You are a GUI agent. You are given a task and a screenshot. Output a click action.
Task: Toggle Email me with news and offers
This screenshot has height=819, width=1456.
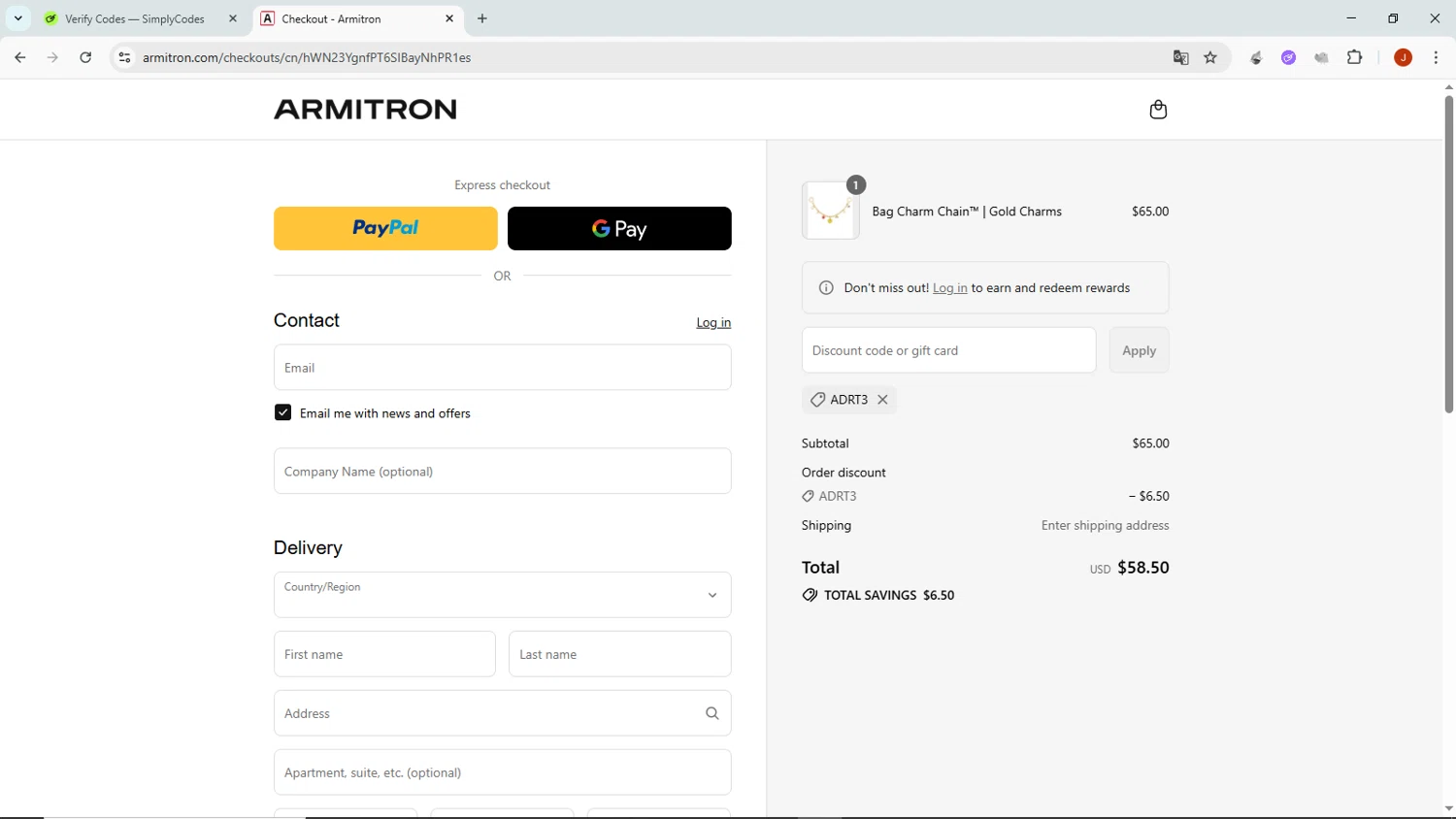(x=282, y=412)
